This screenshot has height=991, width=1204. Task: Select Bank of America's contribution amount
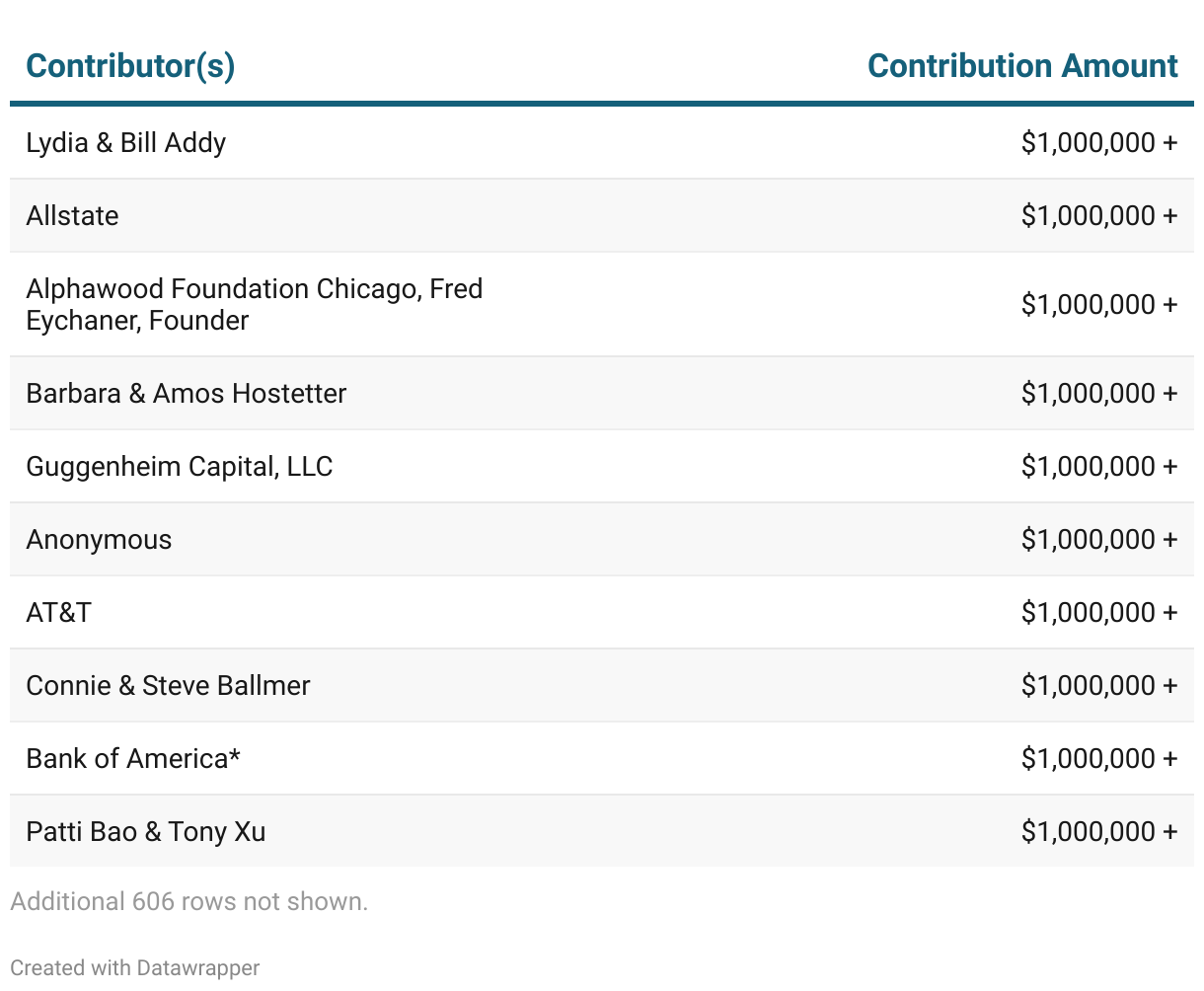tap(1098, 759)
